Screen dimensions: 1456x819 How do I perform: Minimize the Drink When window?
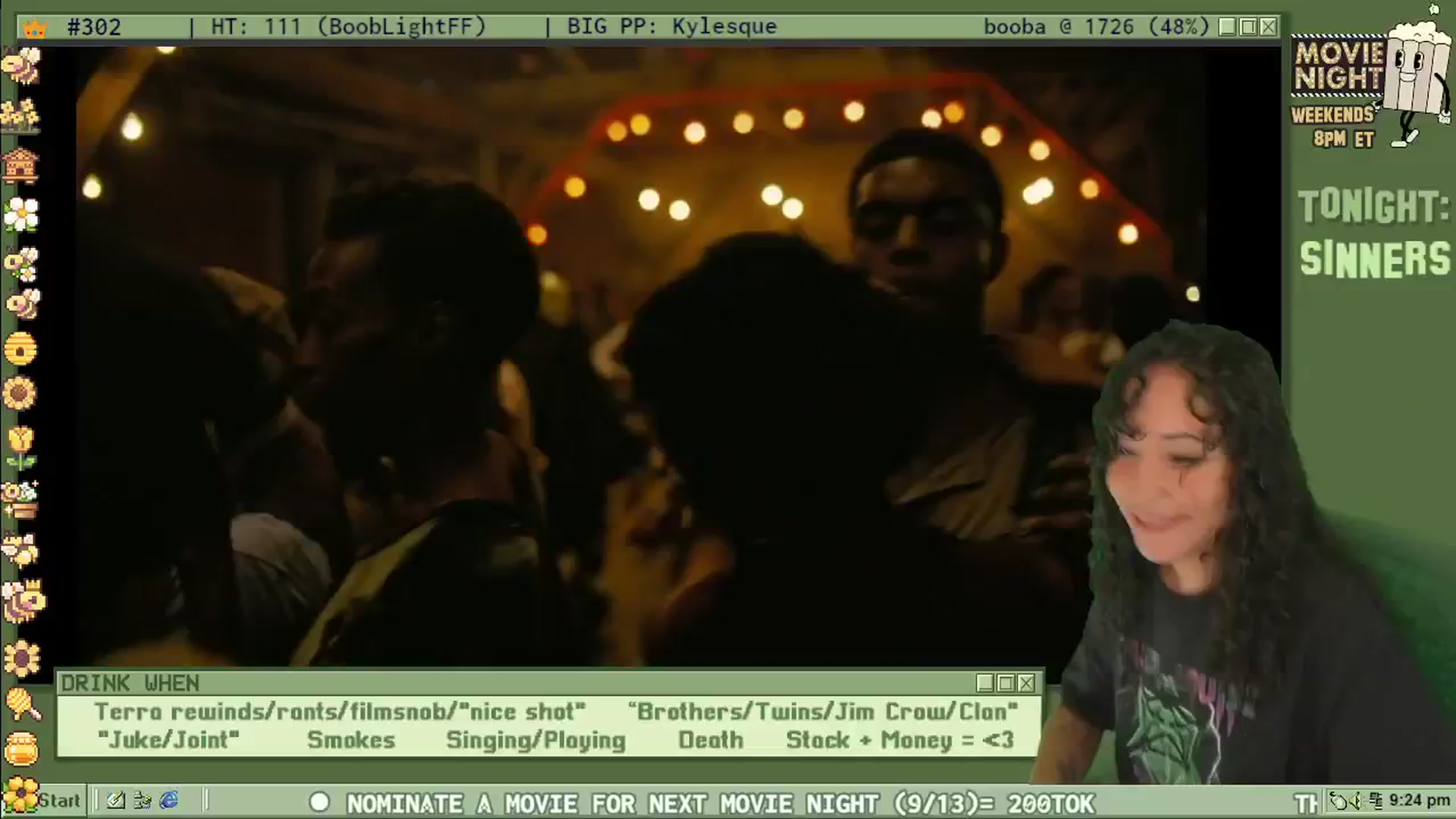point(985,683)
